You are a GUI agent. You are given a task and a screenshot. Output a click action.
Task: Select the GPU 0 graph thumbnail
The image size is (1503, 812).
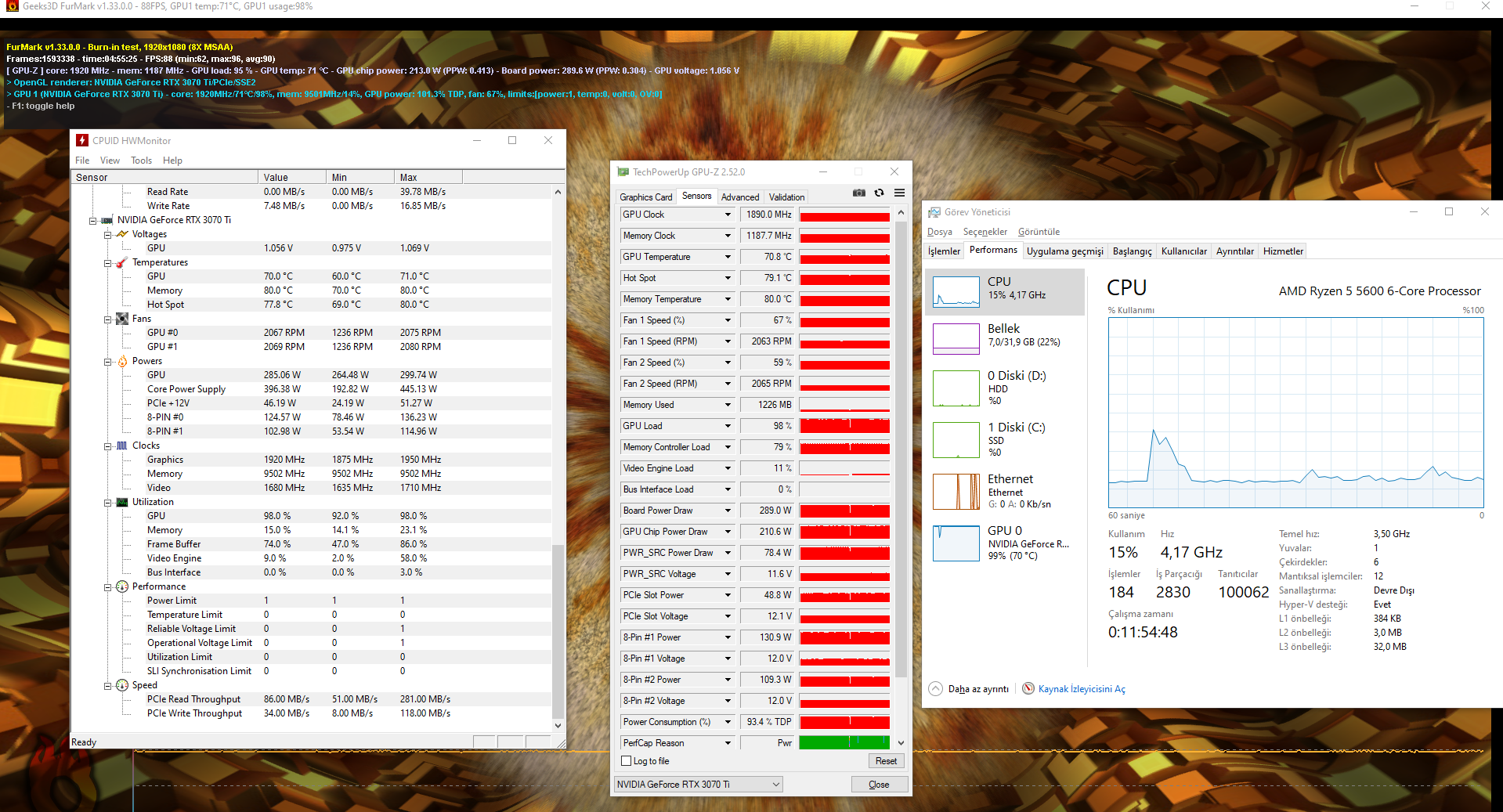956,543
